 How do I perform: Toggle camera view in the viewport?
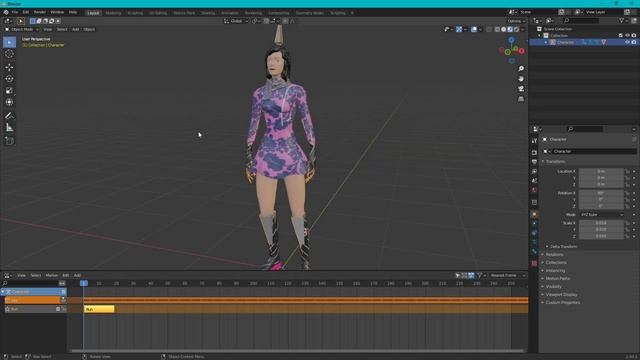tap(521, 89)
